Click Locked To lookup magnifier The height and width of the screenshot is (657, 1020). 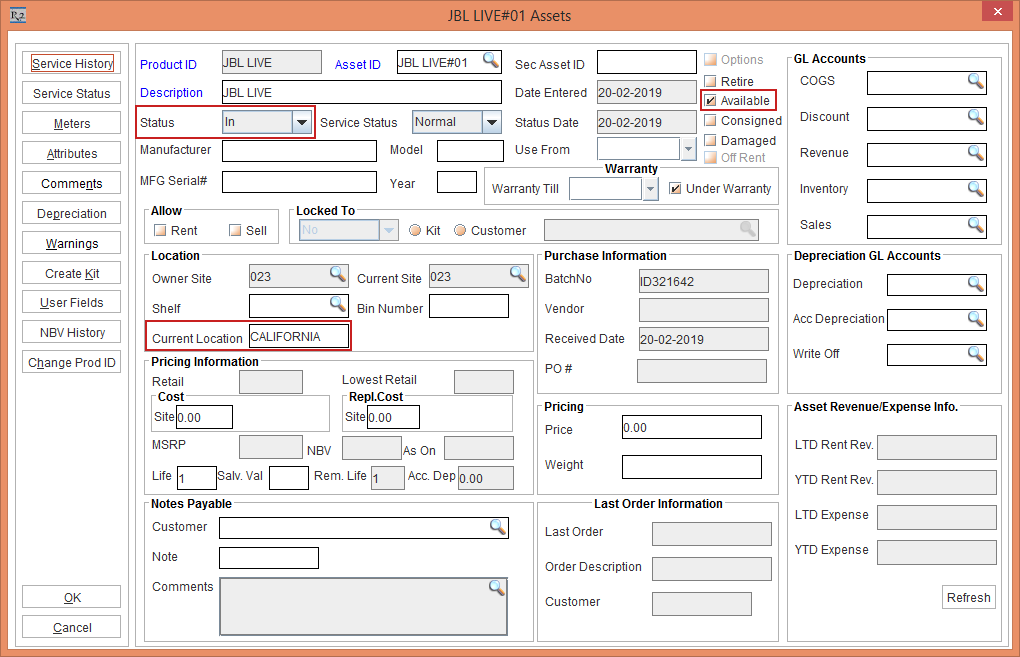point(748,230)
